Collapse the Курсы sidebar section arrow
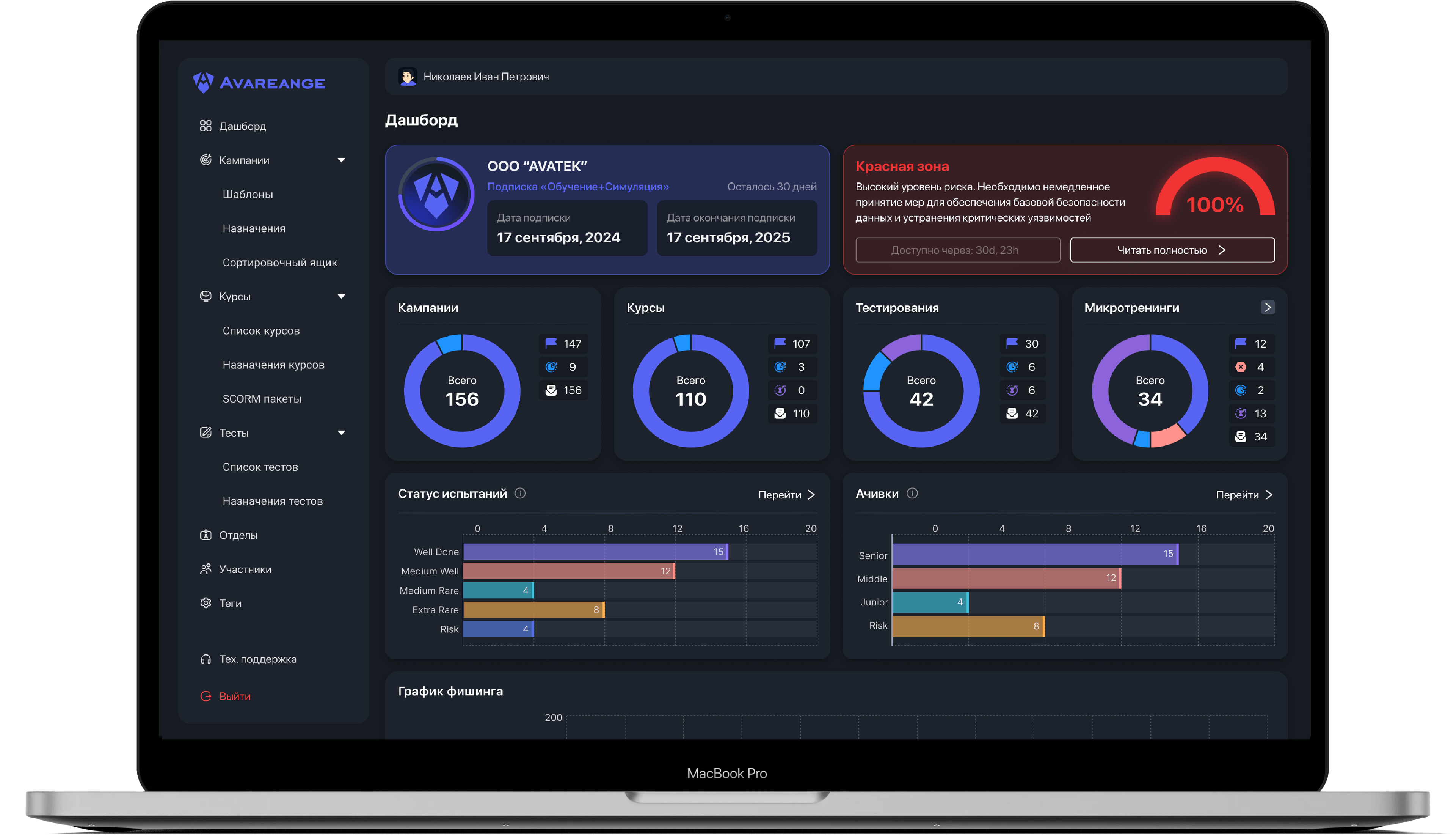Viewport: 1456px width, 835px height. [342, 297]
